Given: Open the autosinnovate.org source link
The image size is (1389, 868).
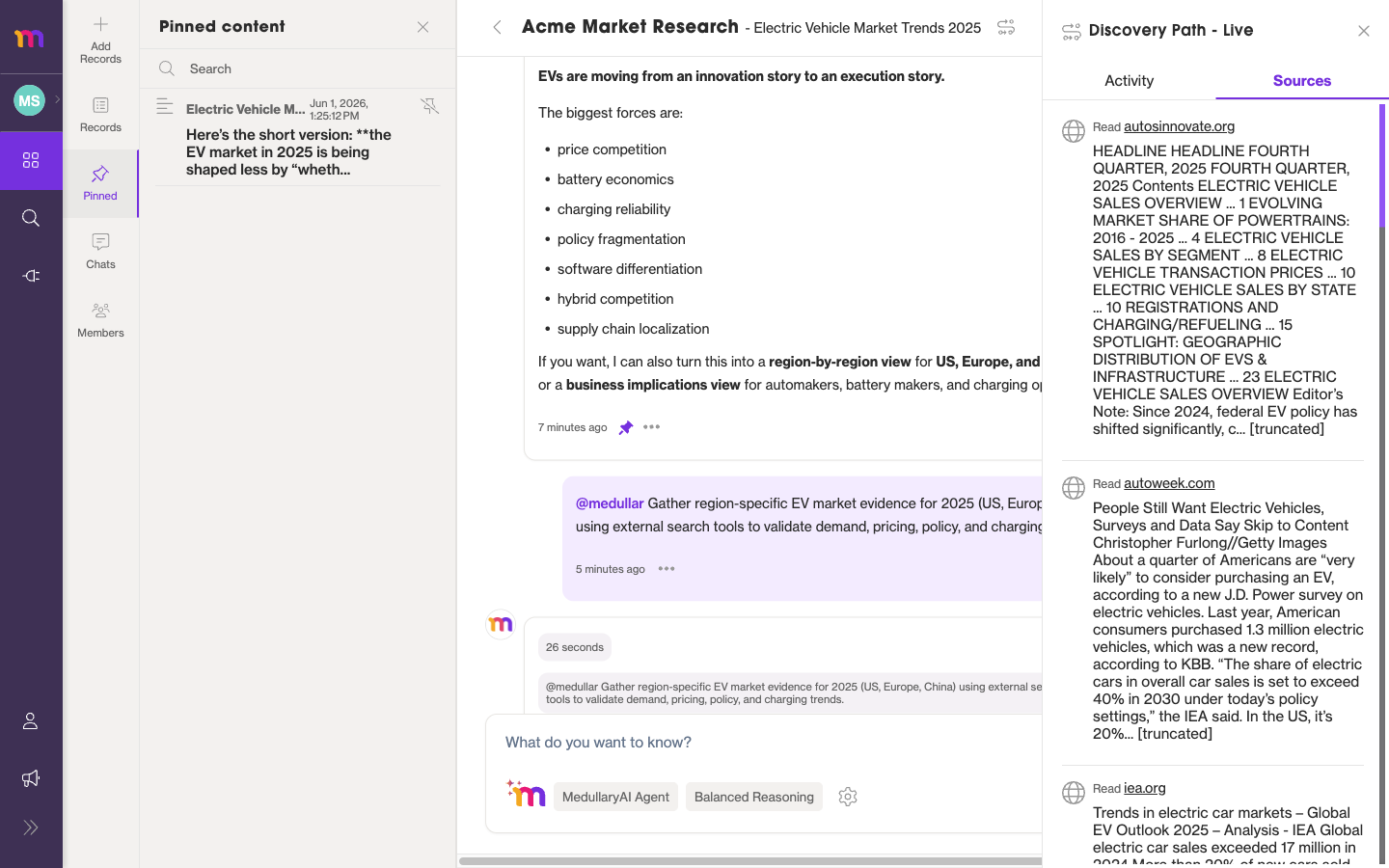Looking at the screenshot, I should point(1179,126).
